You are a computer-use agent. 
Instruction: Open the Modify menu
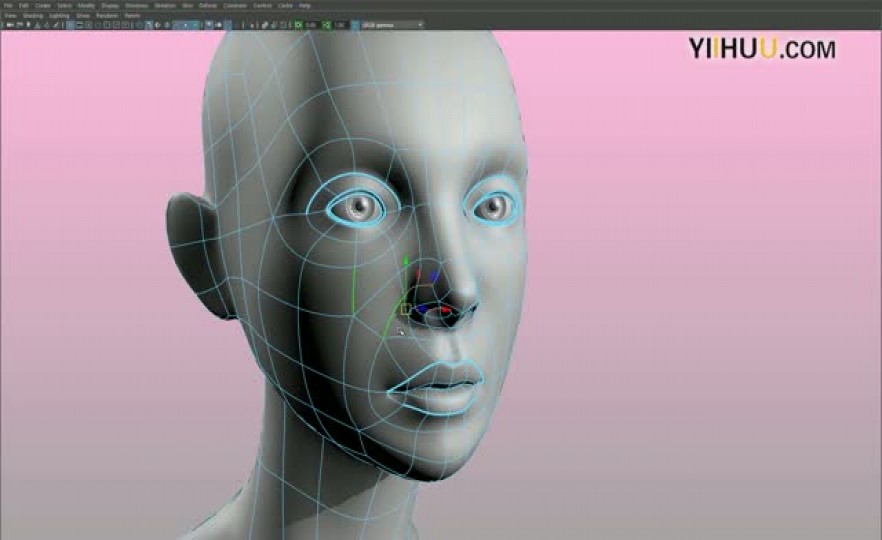coord(86,6)
